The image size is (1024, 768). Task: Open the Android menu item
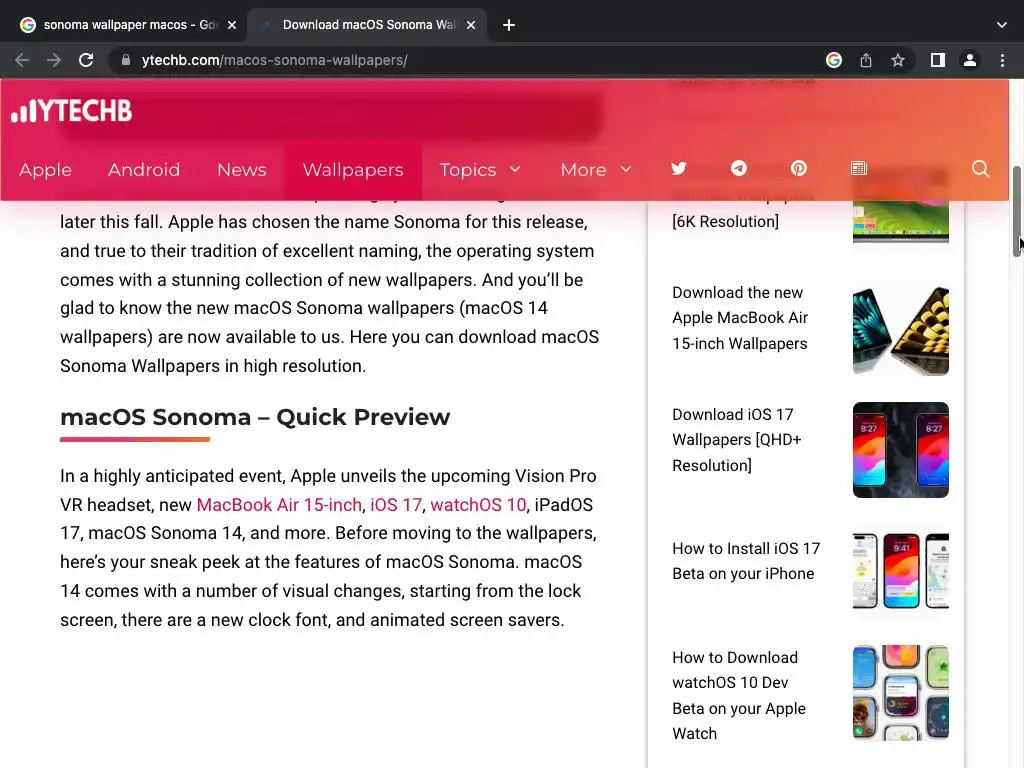pos(144,170)
